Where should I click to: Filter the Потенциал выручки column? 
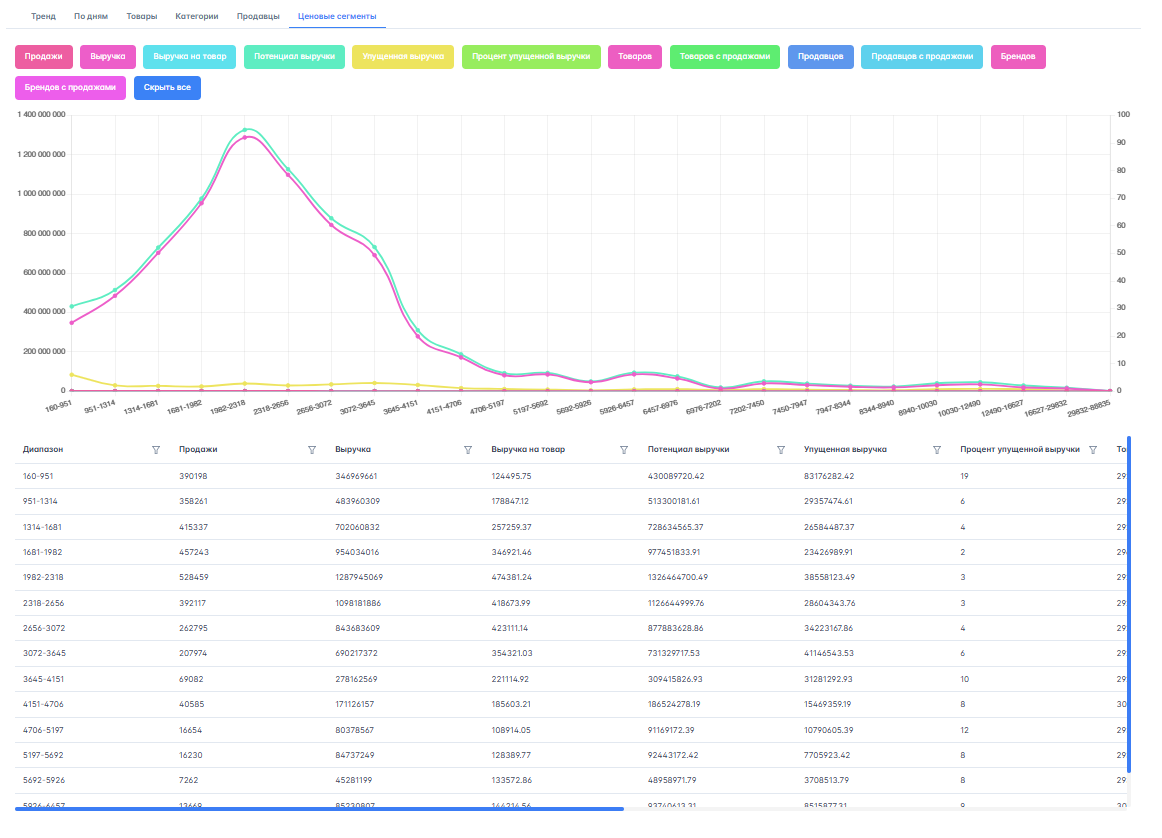(x=781, y=450)
